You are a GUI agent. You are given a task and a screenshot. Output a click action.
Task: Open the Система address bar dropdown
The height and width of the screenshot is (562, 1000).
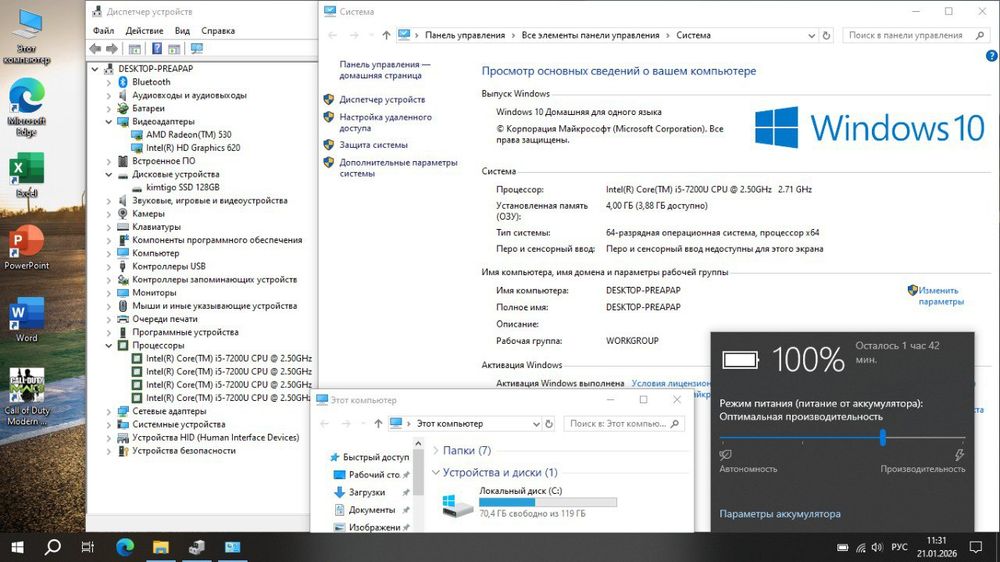[811, 36]
